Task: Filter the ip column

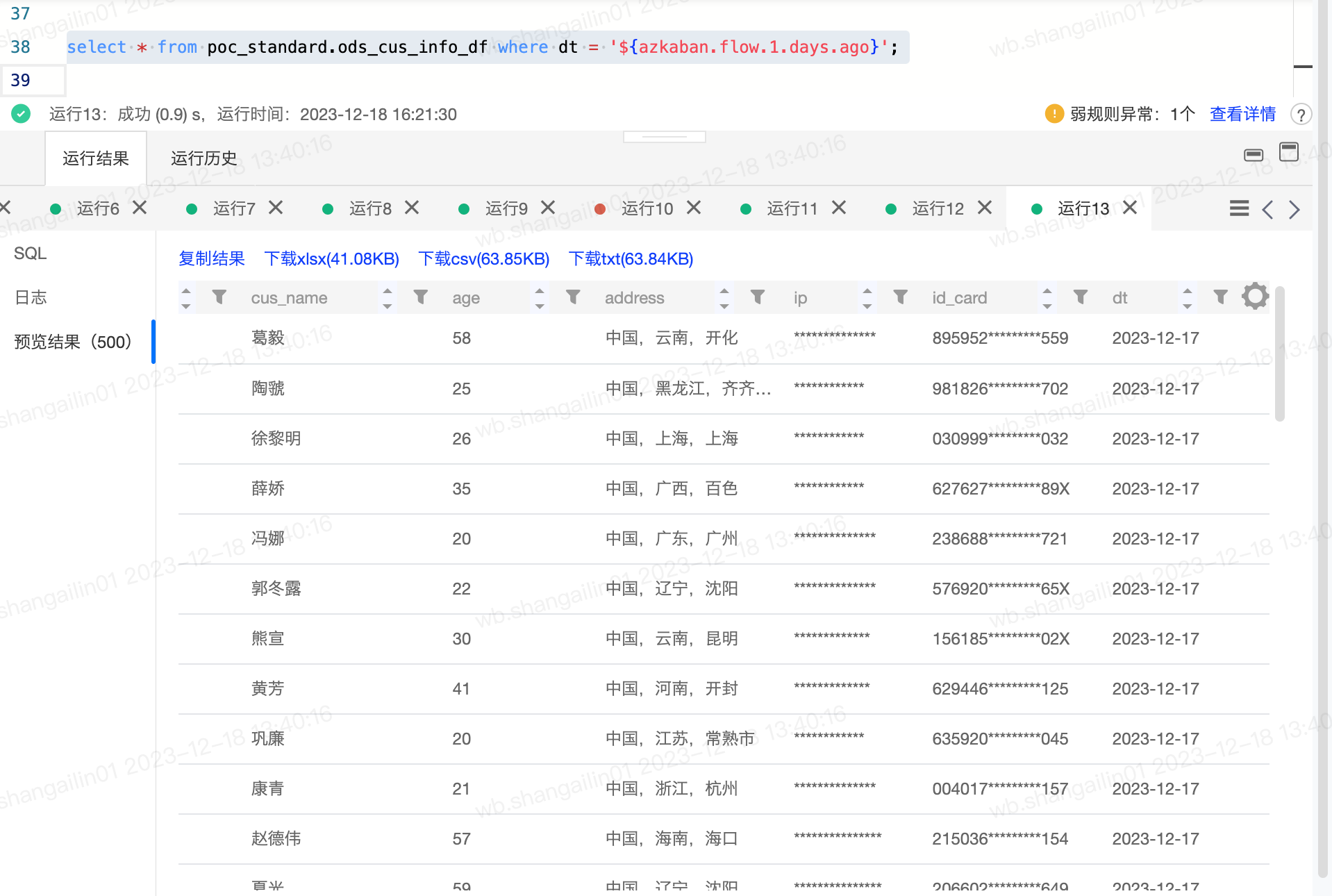Action: tap(901, 297)
